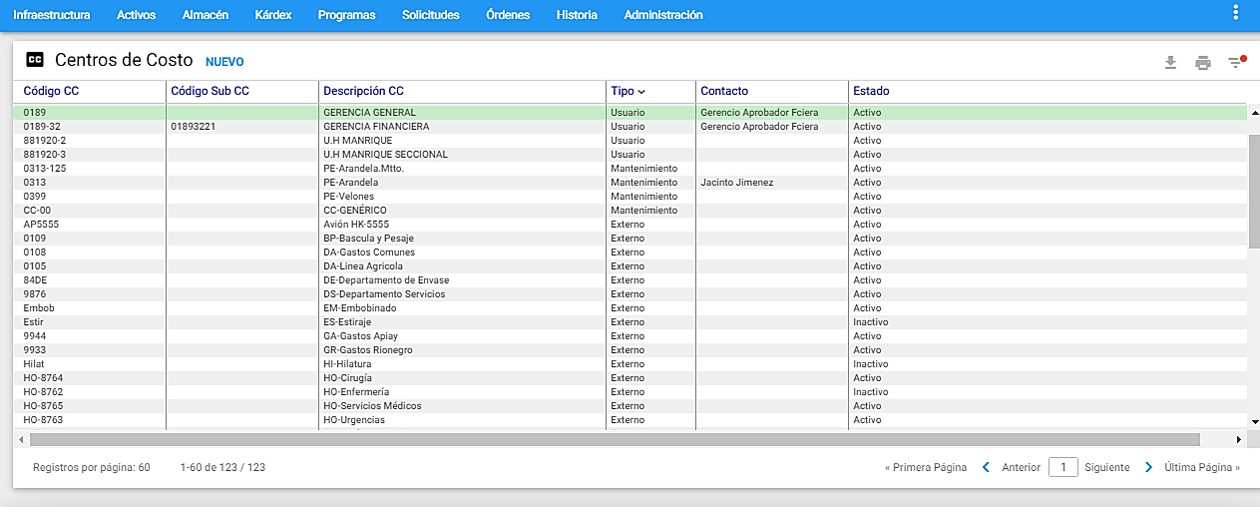Open the Programas menu

[x=346, y=15]
